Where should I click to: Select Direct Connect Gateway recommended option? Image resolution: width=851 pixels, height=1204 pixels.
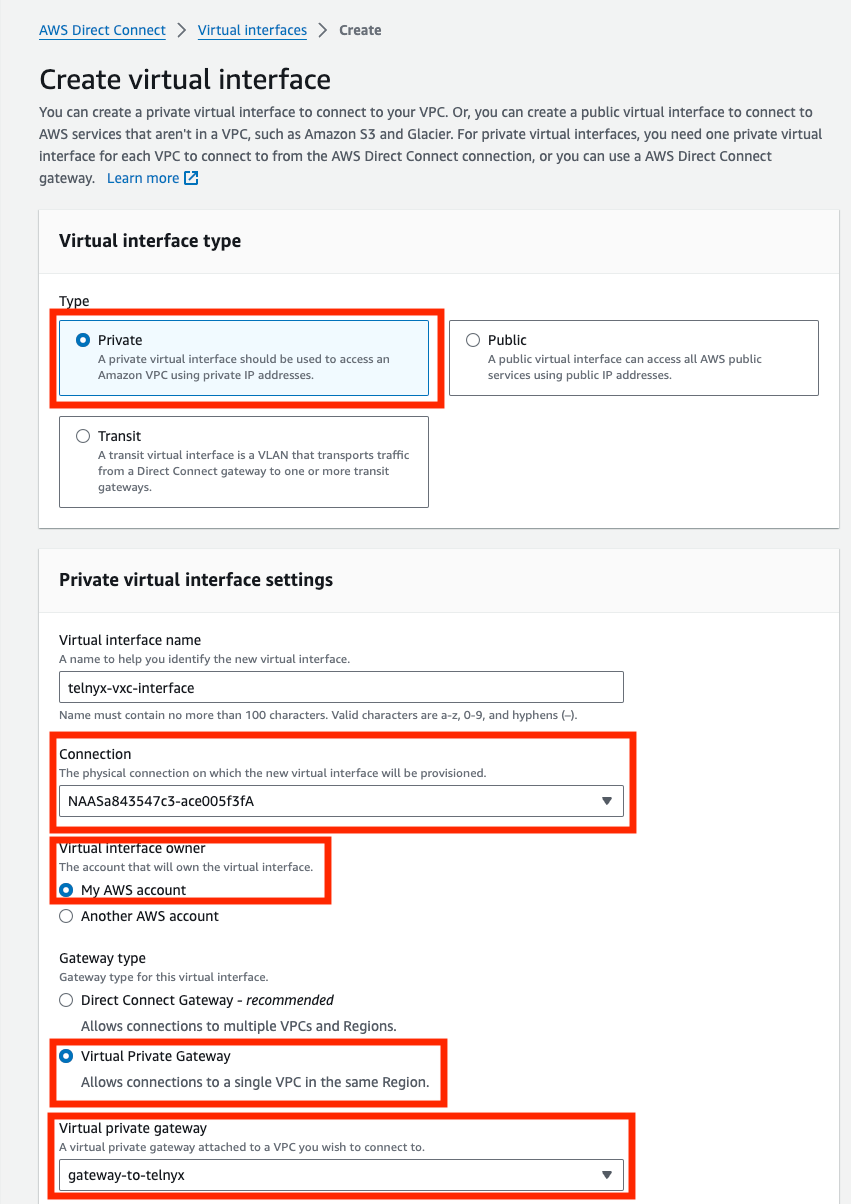66,1000
